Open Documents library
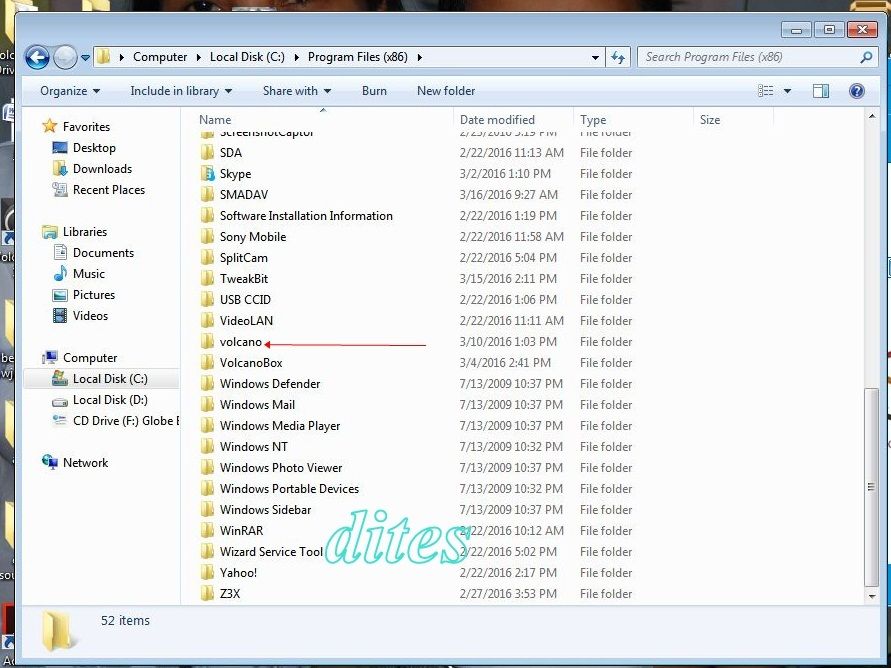The image size is (891, 668). [x=103, y=253]
